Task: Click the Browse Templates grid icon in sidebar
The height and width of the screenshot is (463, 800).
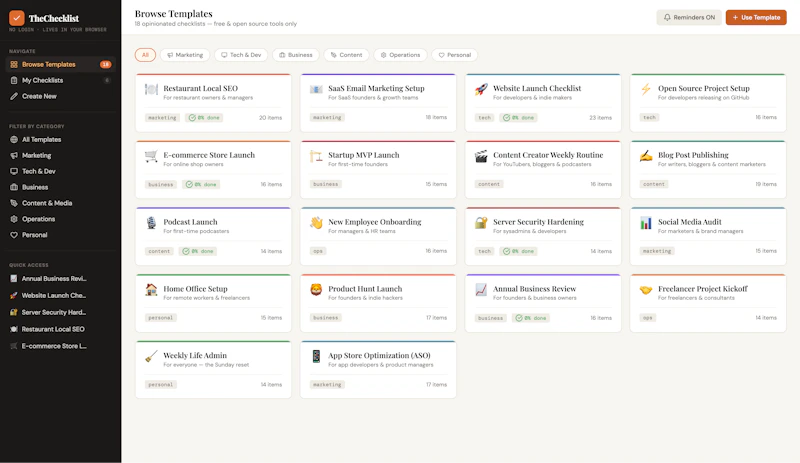Action: 14,64
